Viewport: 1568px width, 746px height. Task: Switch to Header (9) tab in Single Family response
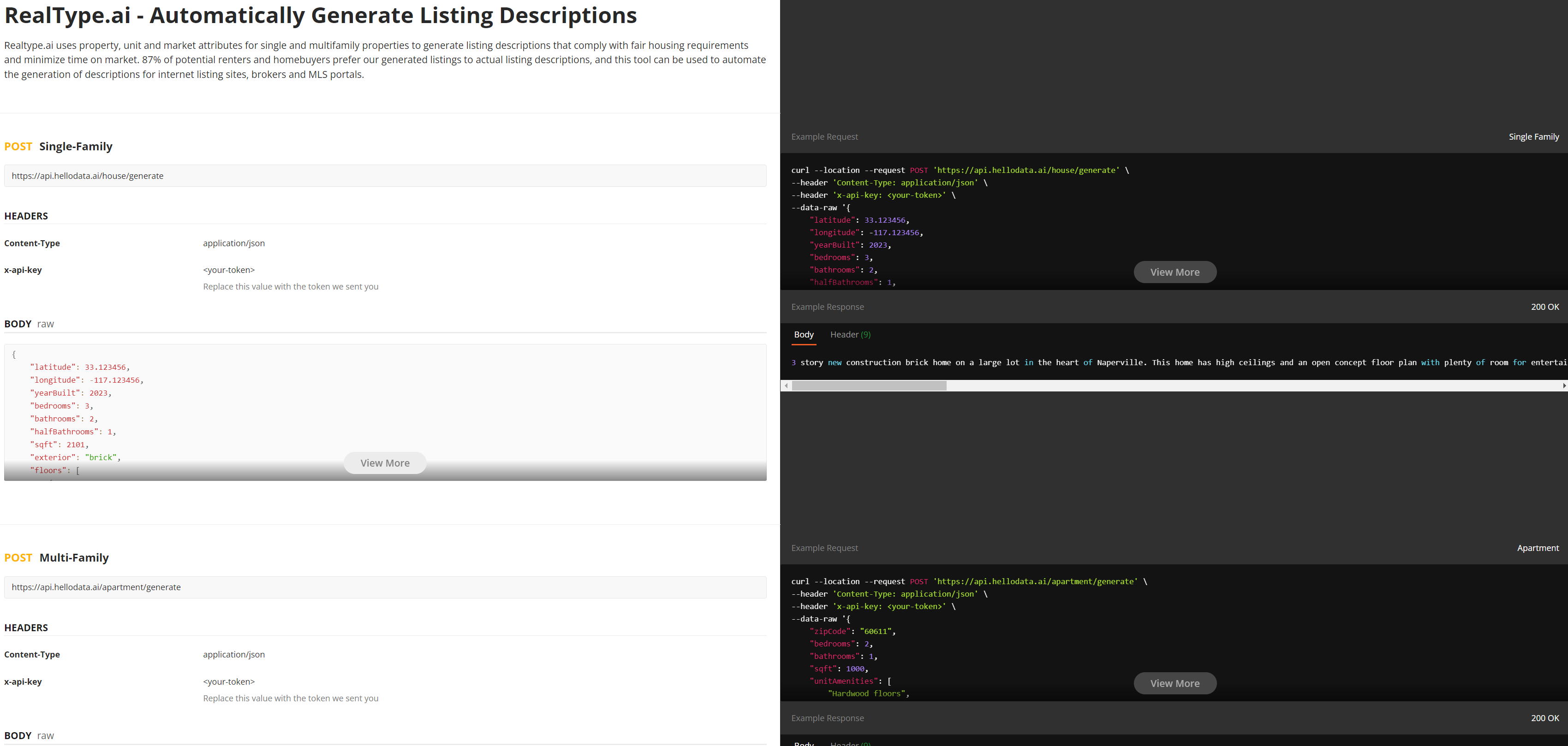pos(850,335)
